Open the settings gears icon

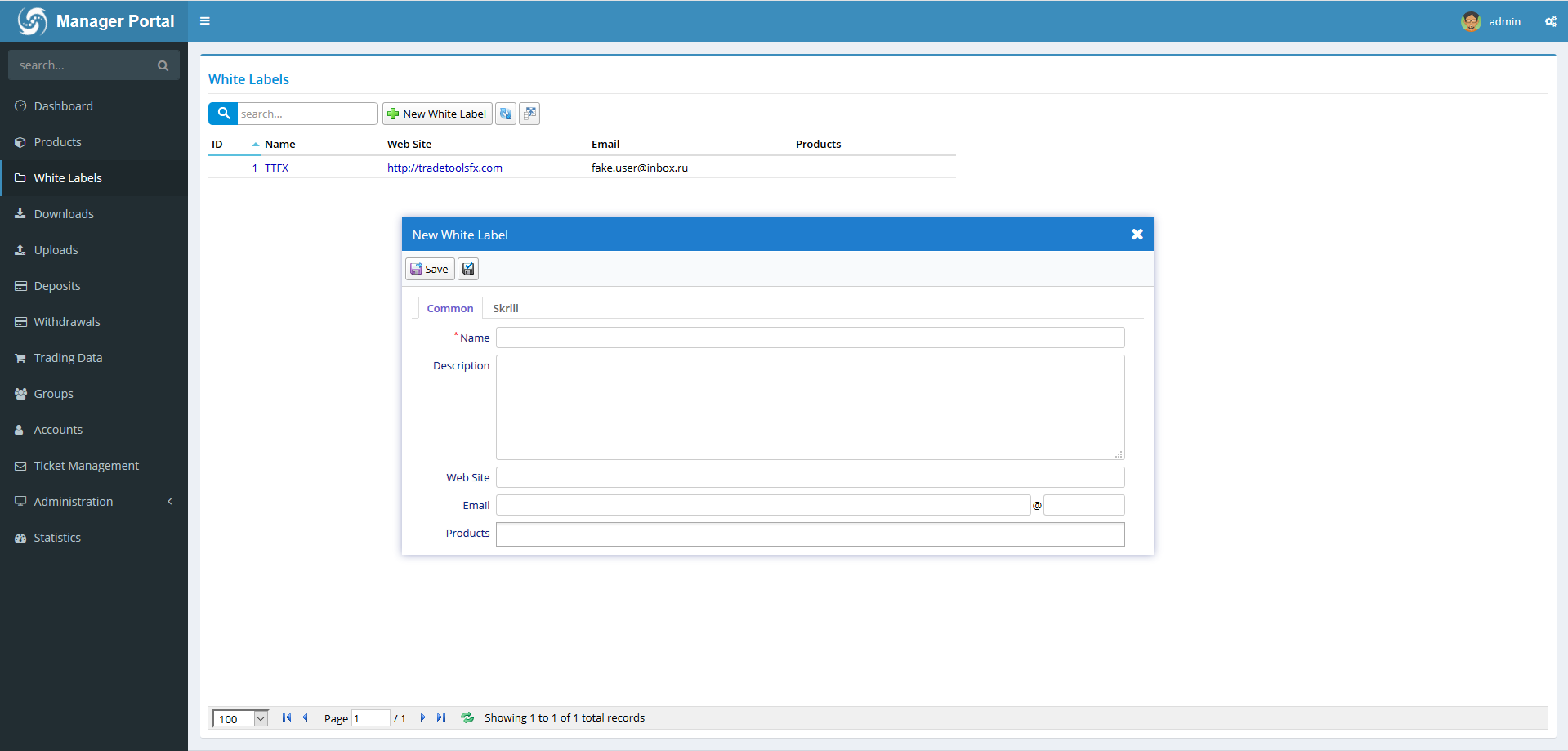point(1550,22)
